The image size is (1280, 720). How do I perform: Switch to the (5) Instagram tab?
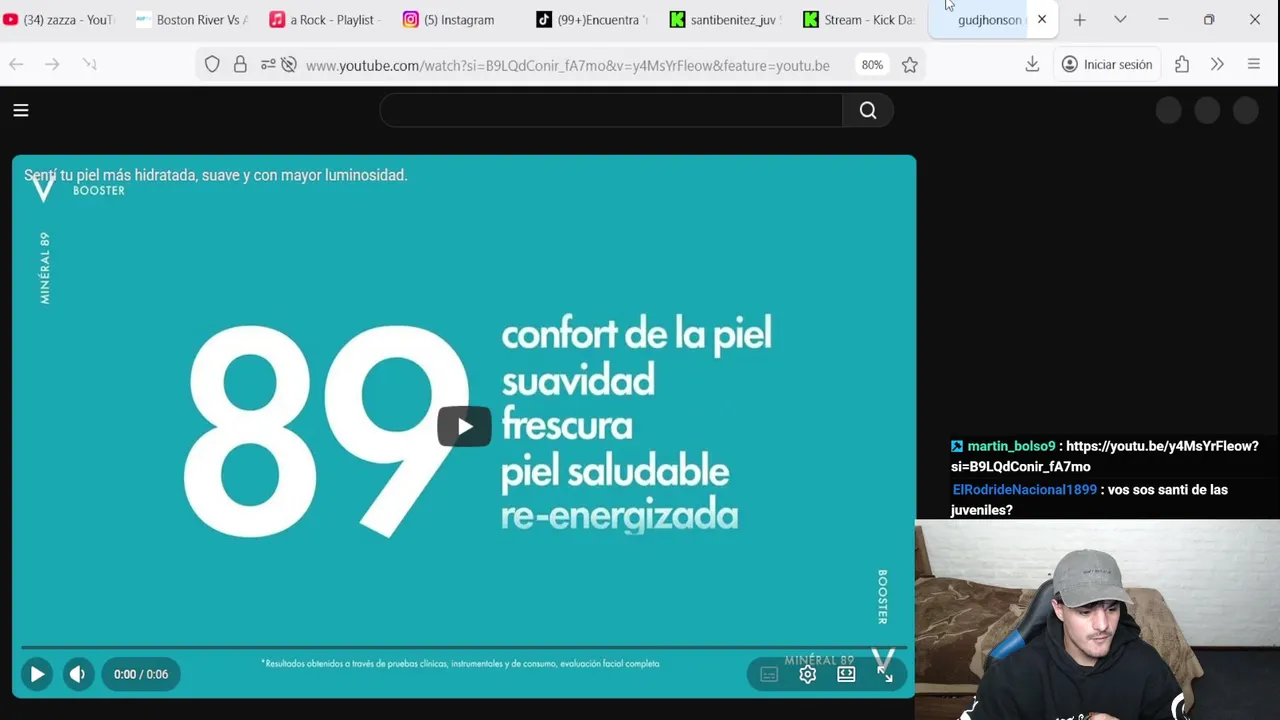pos(460,19)
